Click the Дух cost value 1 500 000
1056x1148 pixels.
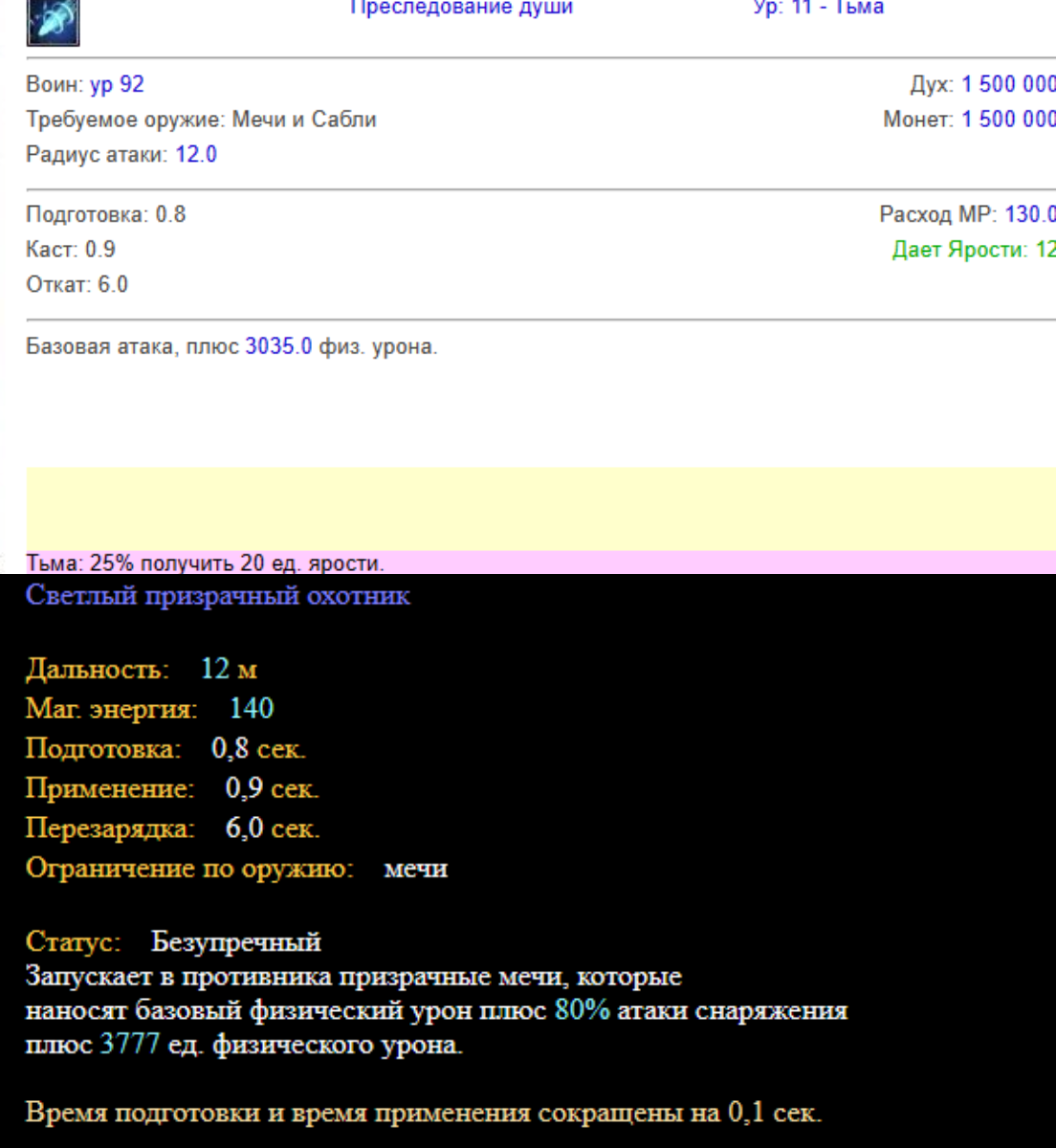[x=1007, y=84]
